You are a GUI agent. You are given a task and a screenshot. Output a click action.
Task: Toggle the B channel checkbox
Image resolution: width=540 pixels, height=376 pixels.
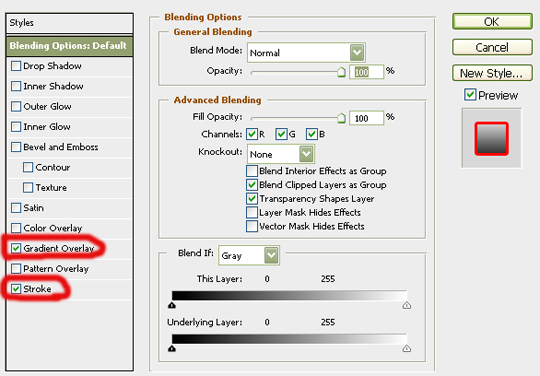coord(312,134)
